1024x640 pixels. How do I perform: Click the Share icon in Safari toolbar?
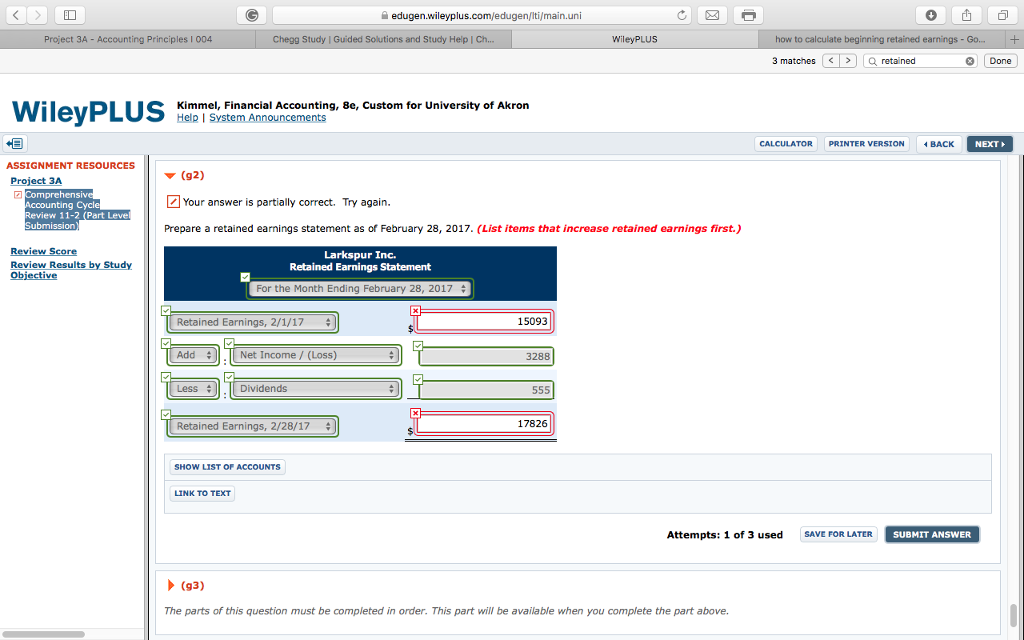point(967,15)
